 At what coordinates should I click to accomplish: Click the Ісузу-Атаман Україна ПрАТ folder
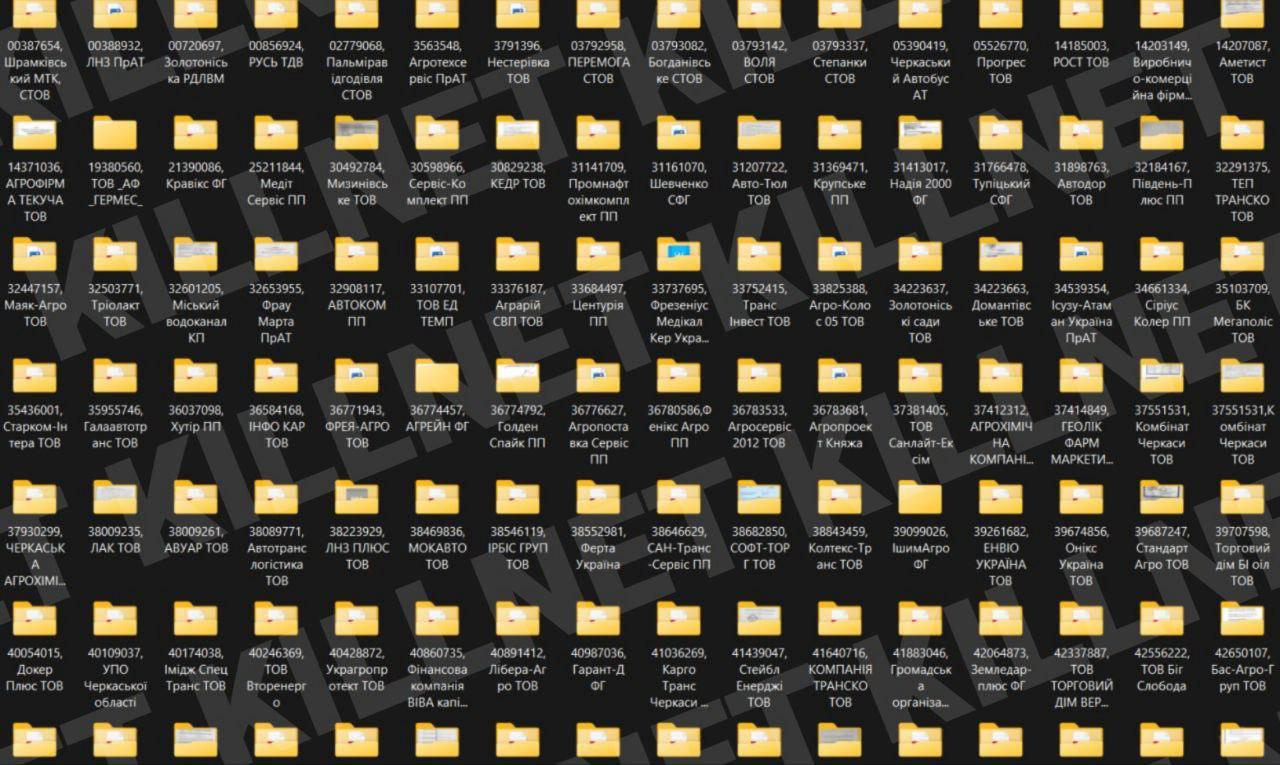[x=1081, y=255]
